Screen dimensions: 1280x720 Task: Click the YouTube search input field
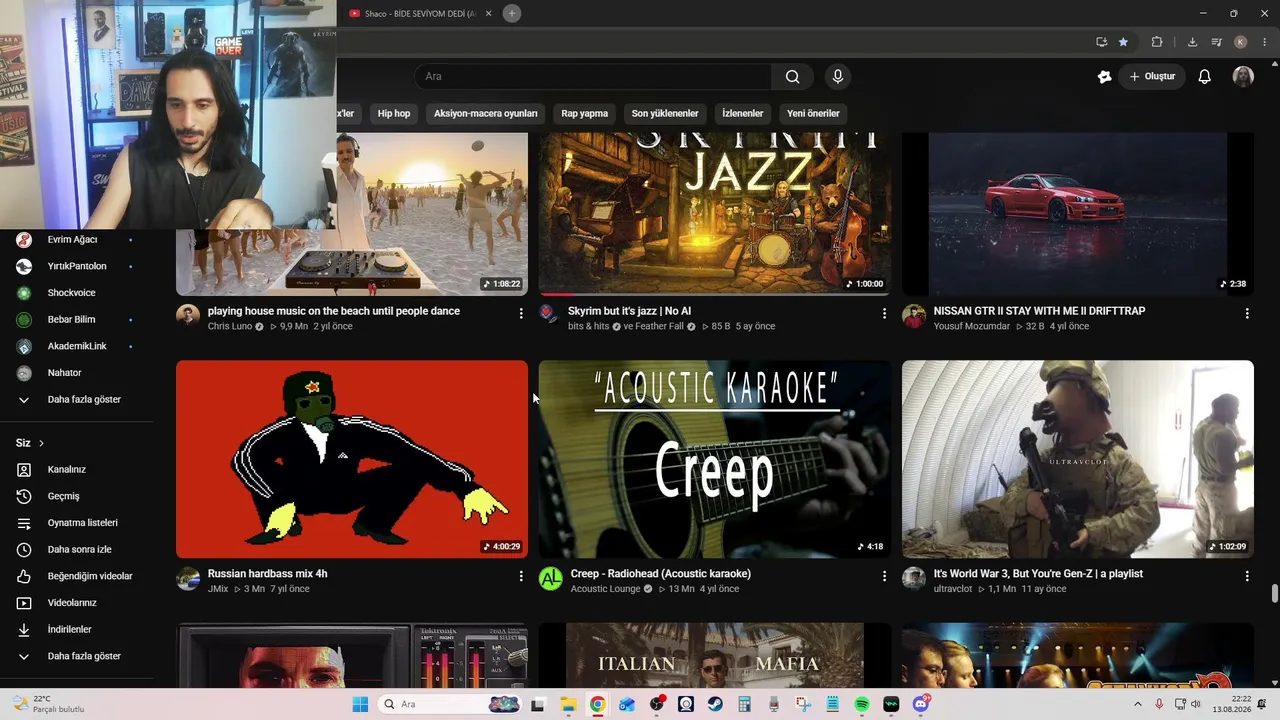coord(593,77)
